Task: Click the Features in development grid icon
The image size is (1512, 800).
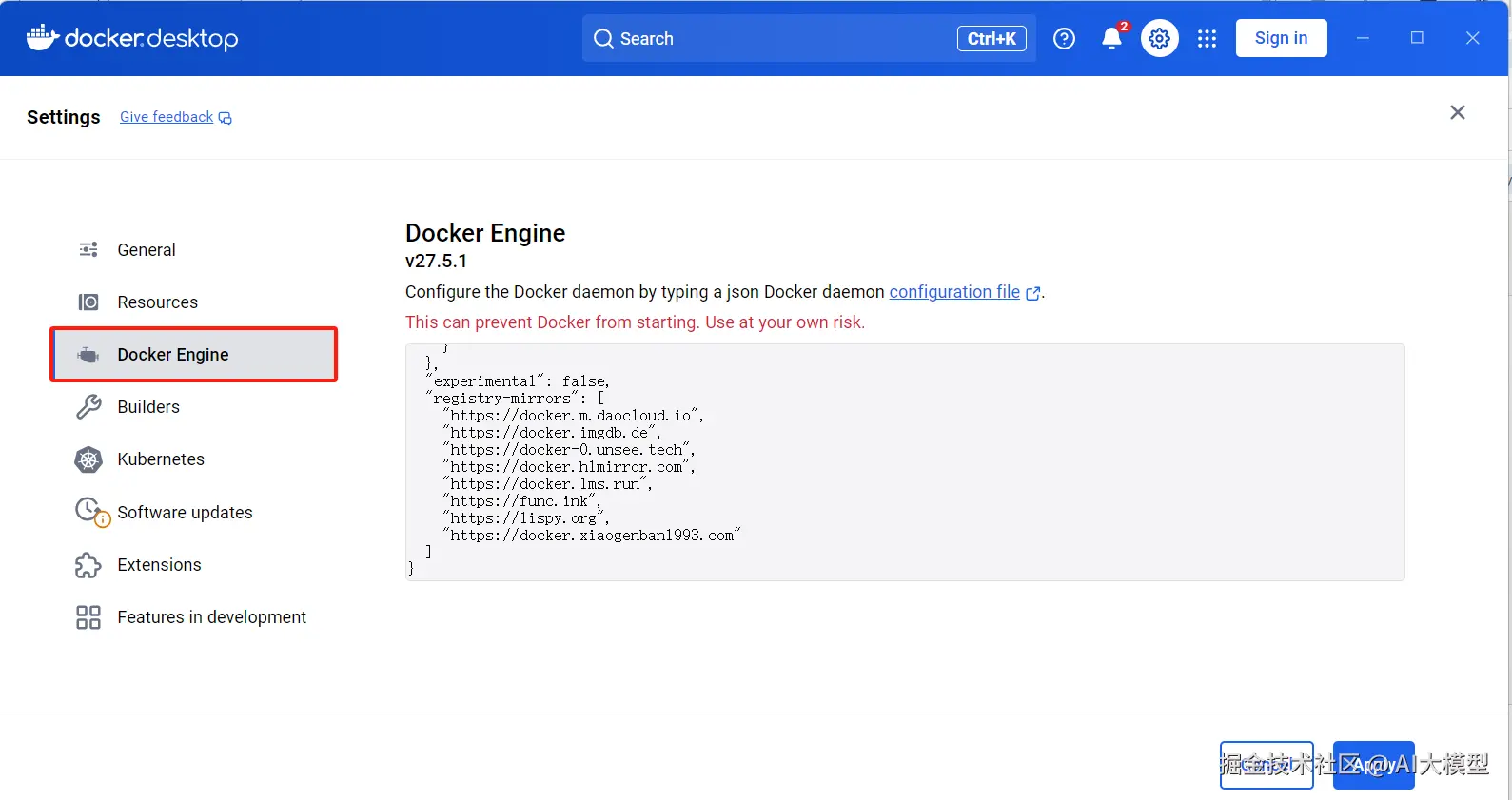Action: click(88, 617)
